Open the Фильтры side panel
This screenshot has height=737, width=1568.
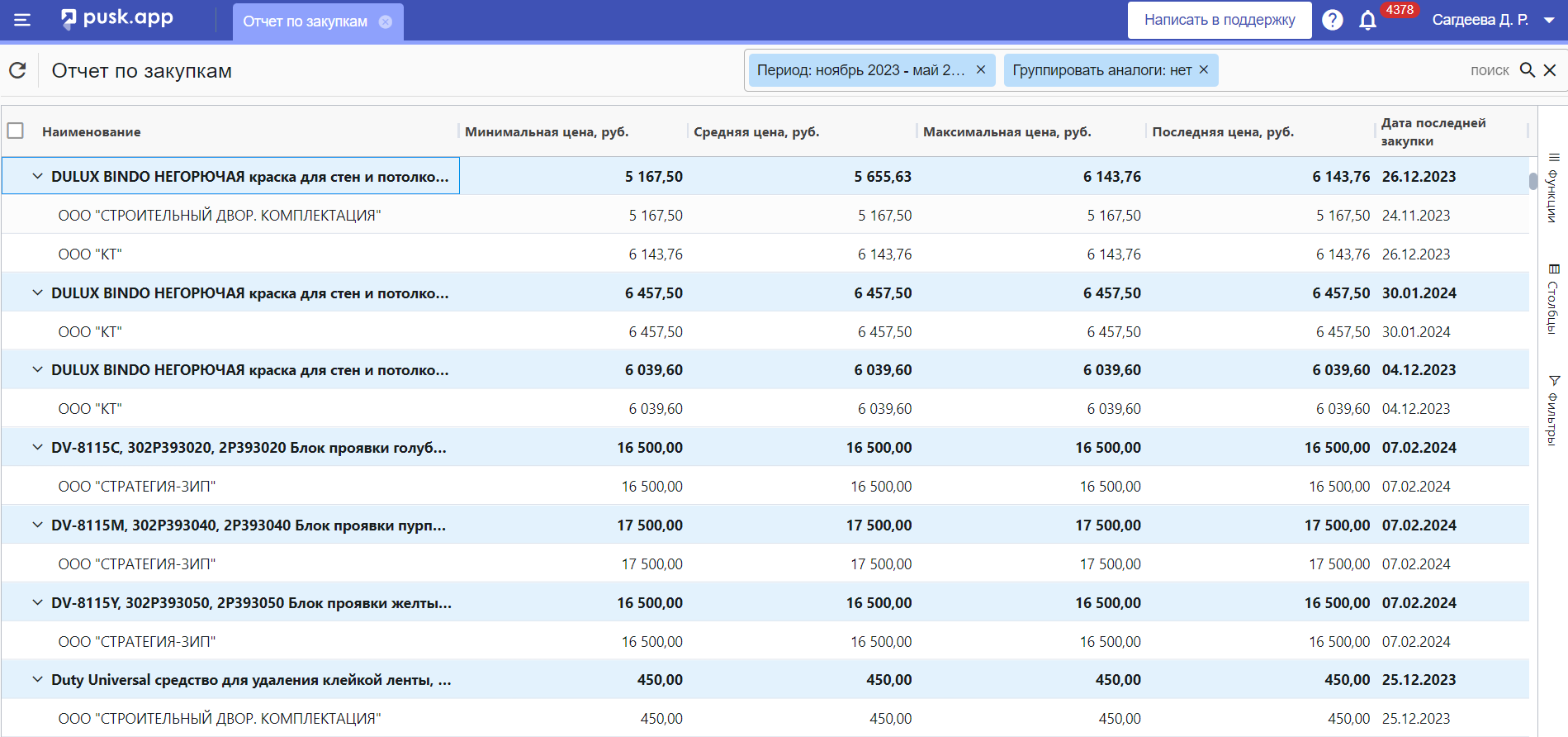click(x=1553, y=411)
